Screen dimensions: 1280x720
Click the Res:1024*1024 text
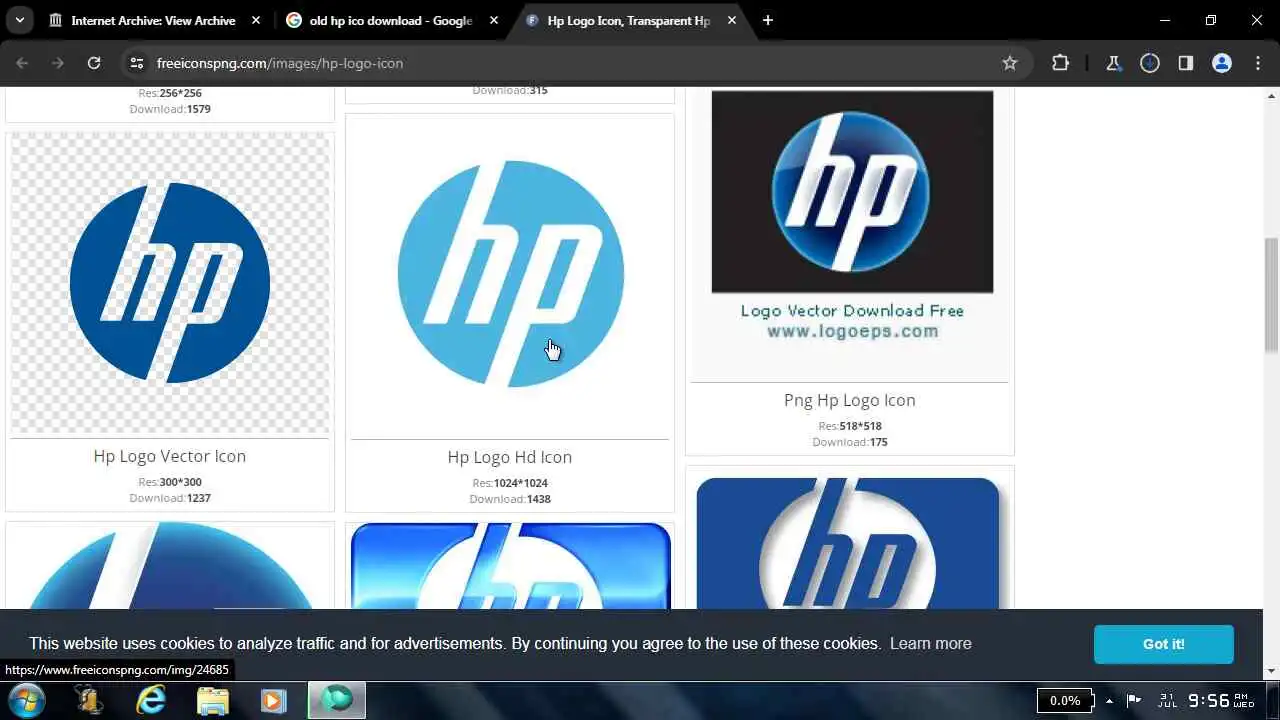(510, 483)
